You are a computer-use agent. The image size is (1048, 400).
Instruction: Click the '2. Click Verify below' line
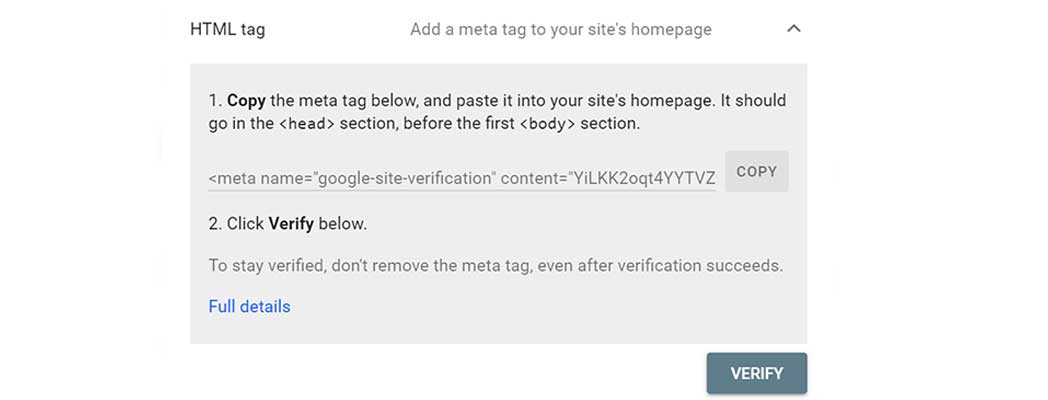click(x=287, y=224)
